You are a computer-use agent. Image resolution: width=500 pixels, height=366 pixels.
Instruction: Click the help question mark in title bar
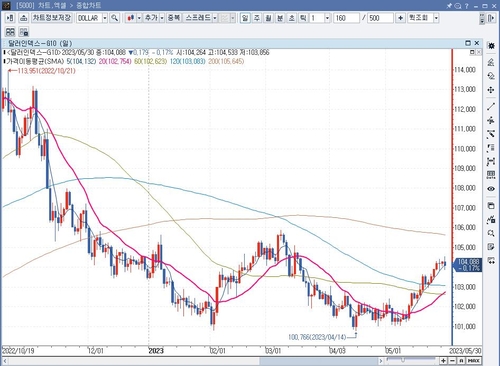tap(467, 5)
